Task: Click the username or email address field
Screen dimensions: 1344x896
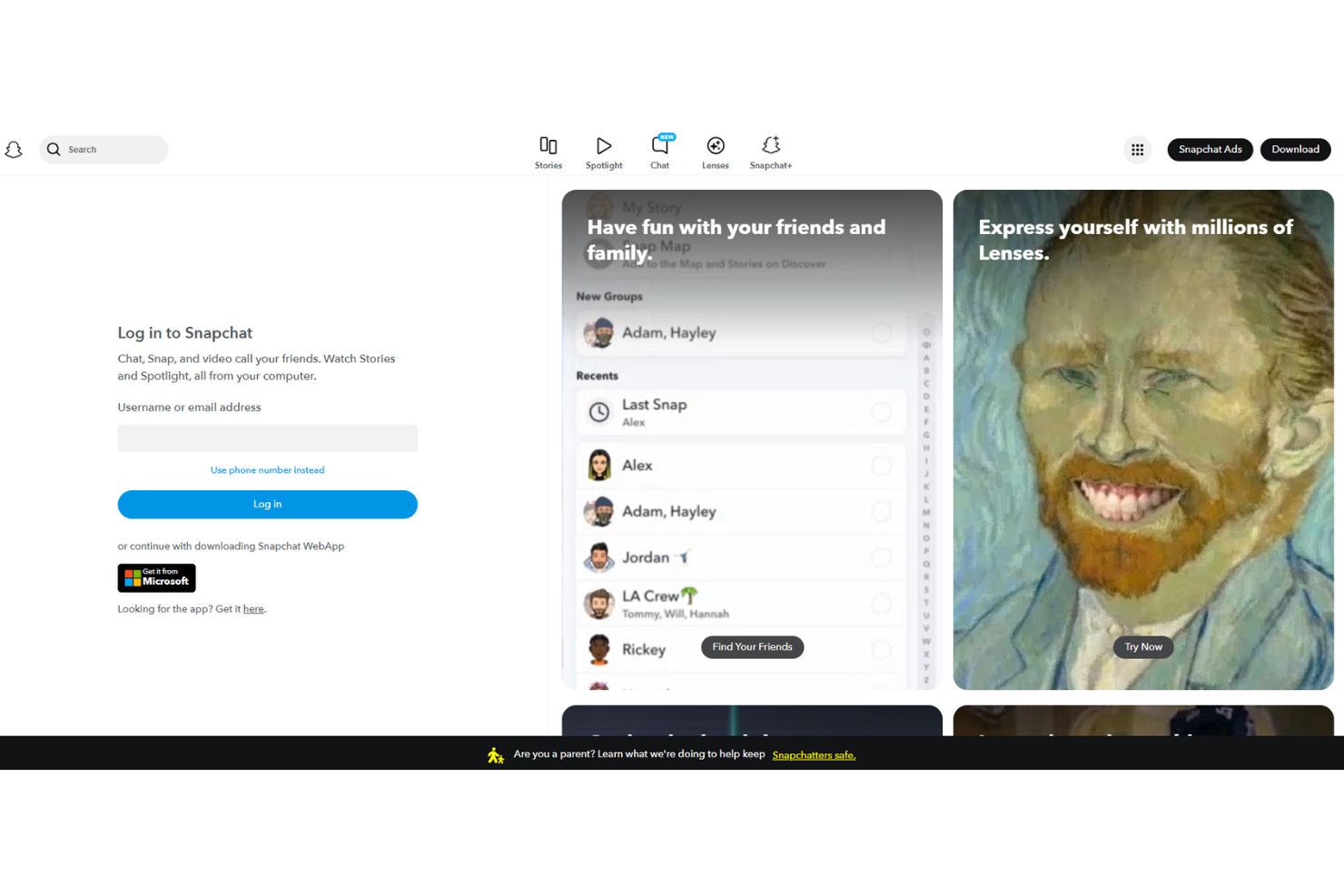Action: (267, 438)
